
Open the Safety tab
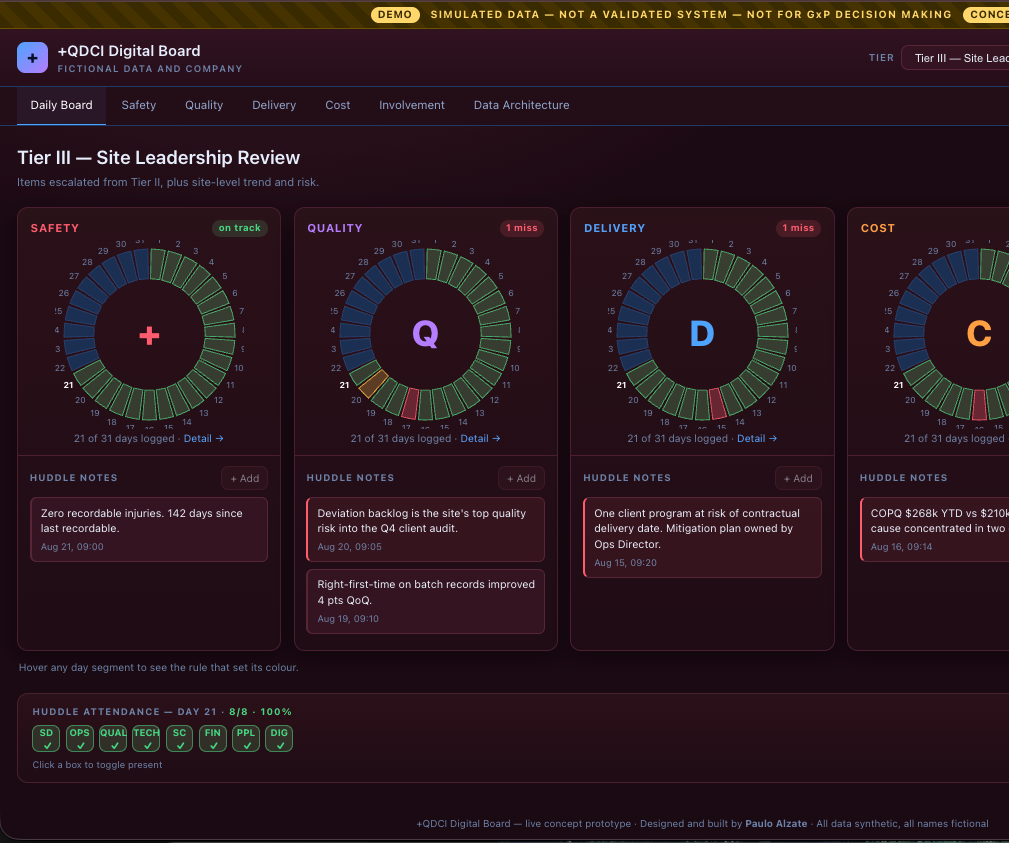tap(138, 105)
